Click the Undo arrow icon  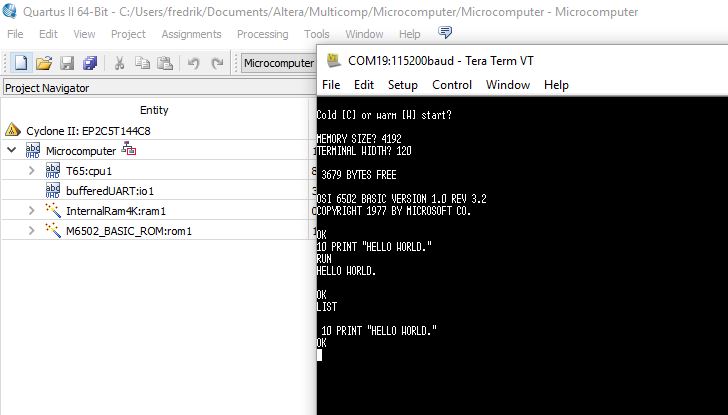click(193, 63)
